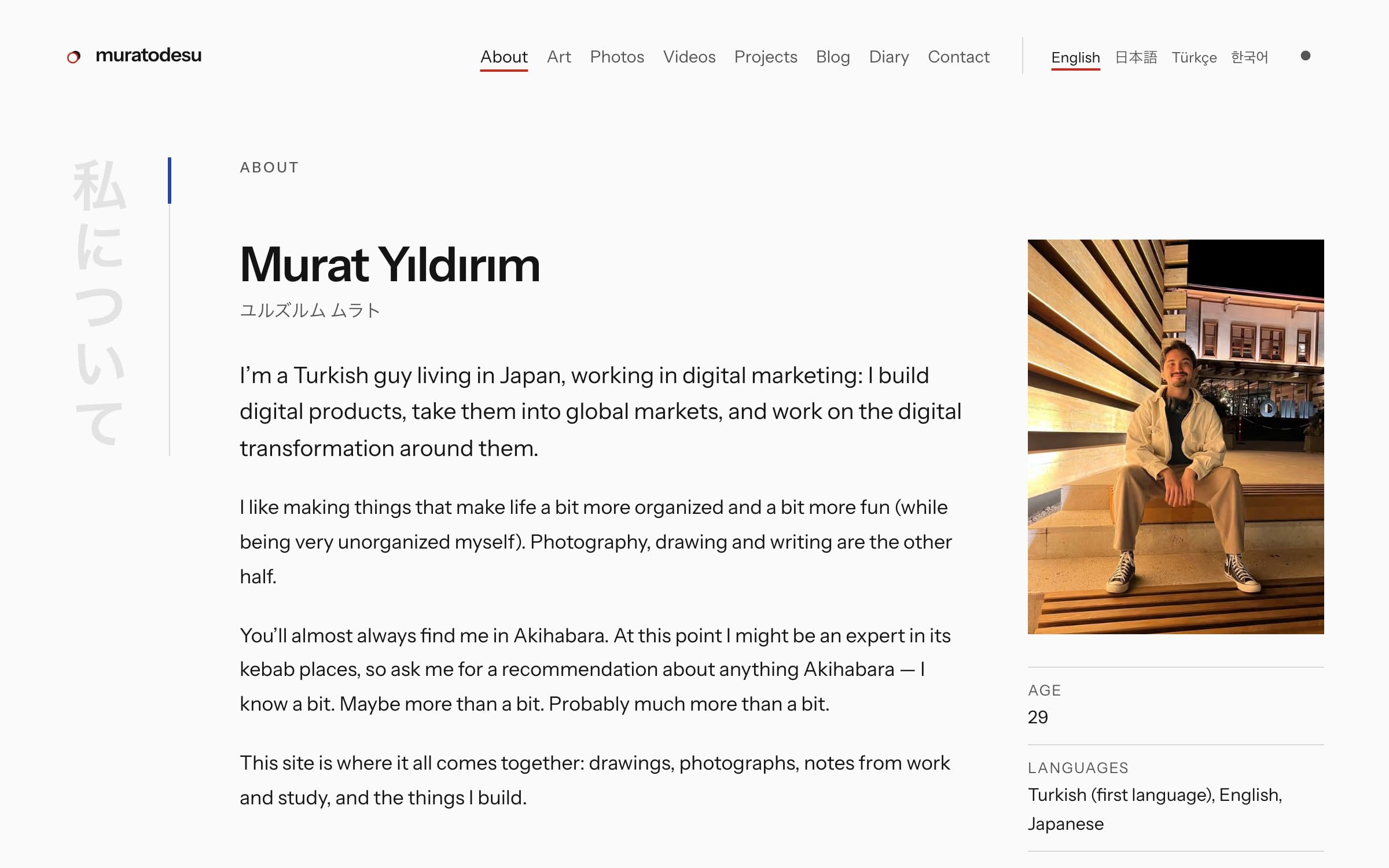
Task: Navigate to Projects
Action: coord(766,57)
